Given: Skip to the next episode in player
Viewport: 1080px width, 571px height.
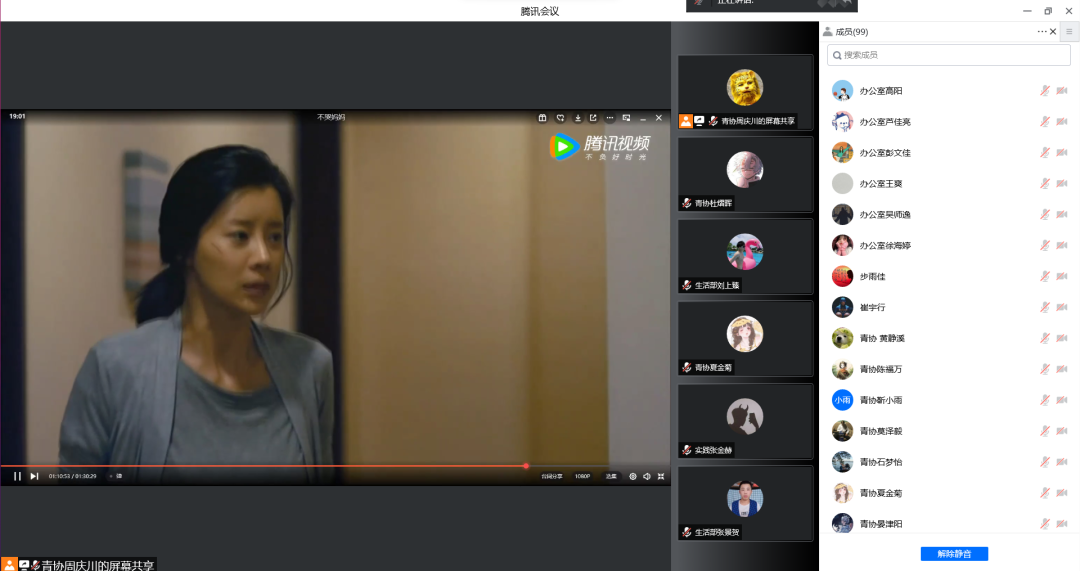Looking at the screenshot, I should coord(34,476).
